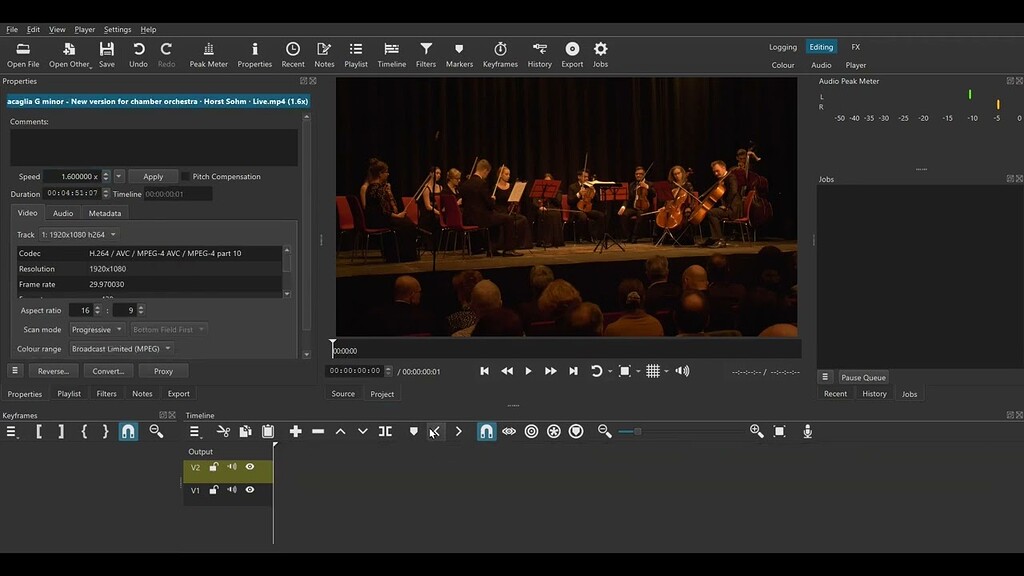Mute the V1 track audio
Image resolution: width=1024 pixels, height=576 pixels.
pos(232,490)
